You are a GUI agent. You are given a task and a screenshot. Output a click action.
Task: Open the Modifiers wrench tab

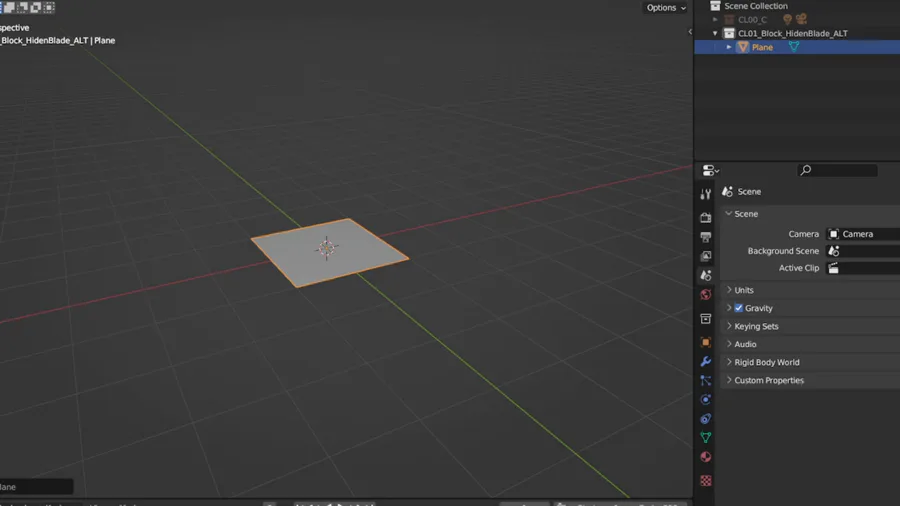coord(705,361)
